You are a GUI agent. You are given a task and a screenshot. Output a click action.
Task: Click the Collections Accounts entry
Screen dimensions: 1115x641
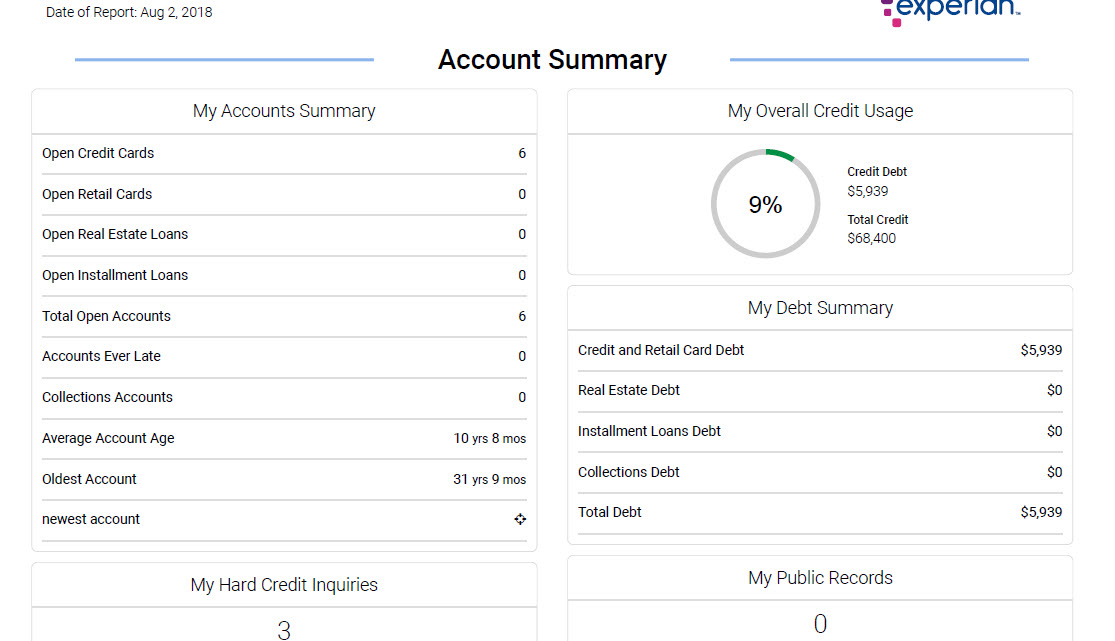107,397
